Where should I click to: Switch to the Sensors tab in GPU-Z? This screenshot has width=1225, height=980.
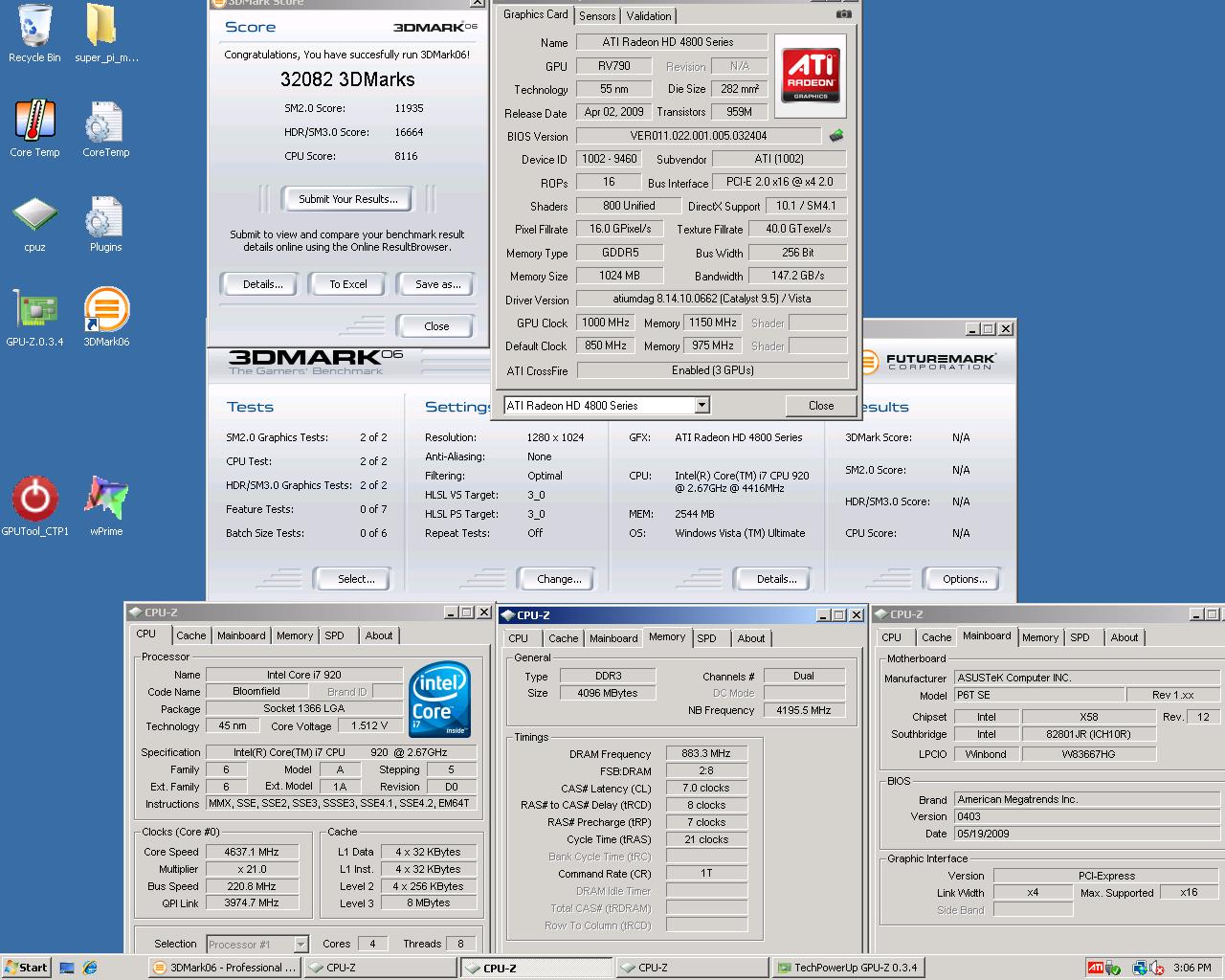click(597, 16)
